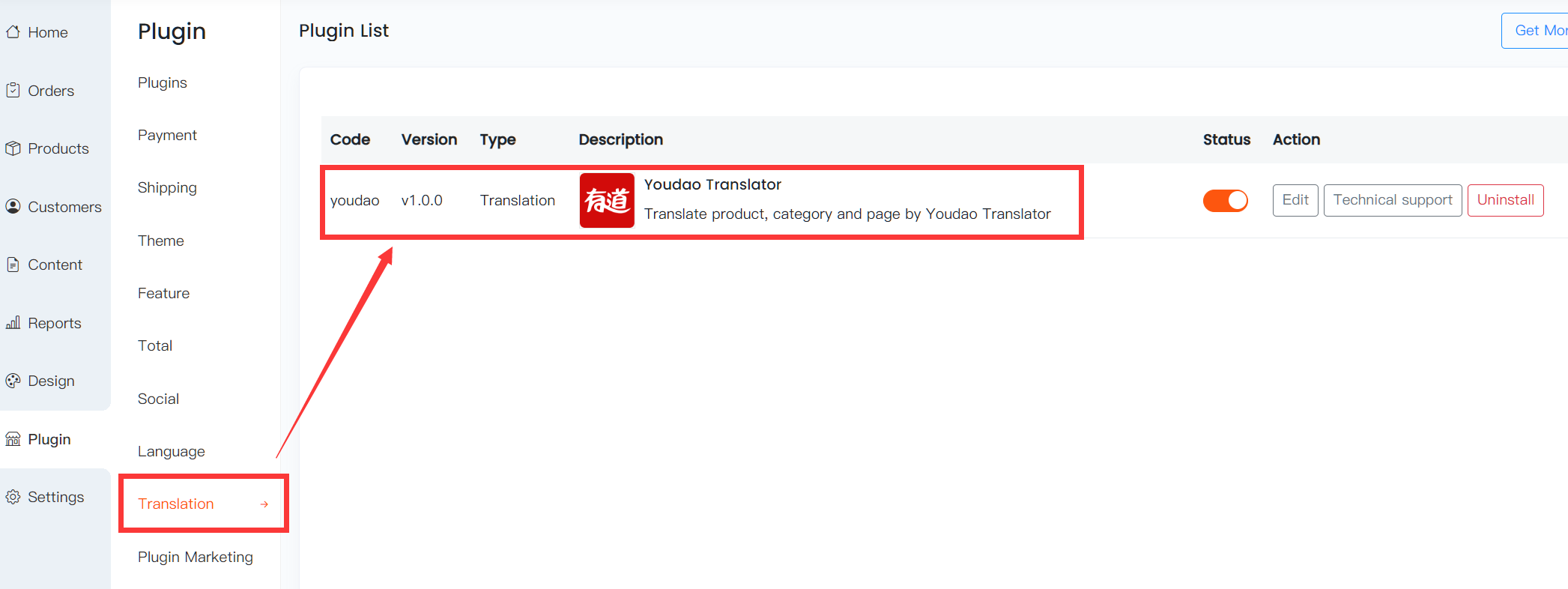The width and height of the screenshot is (1568, 589).
Task: Click the arrow icon beside Translation
Action: click(x=264, y=504)
